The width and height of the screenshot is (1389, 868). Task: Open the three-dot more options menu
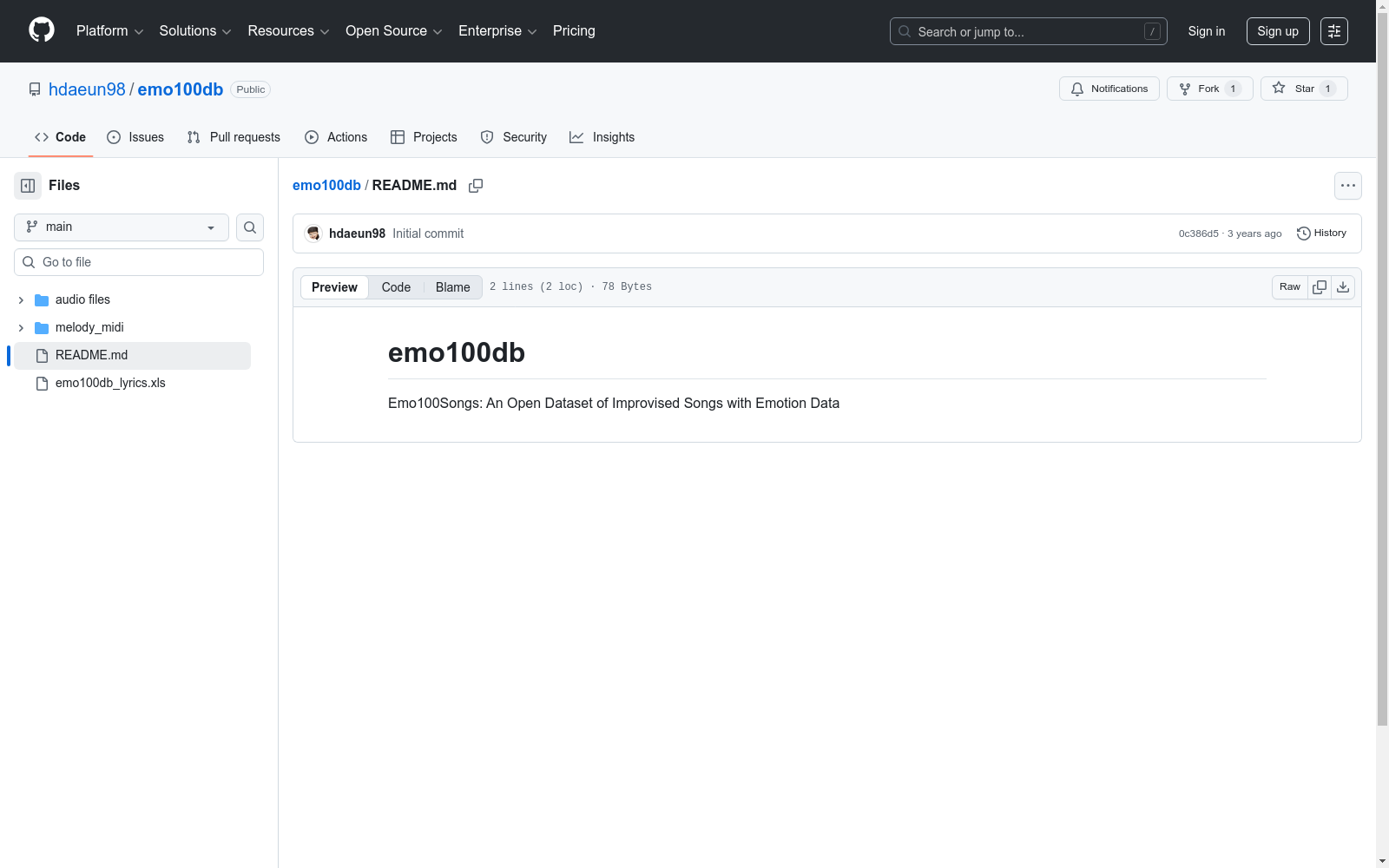[1347, 186]
